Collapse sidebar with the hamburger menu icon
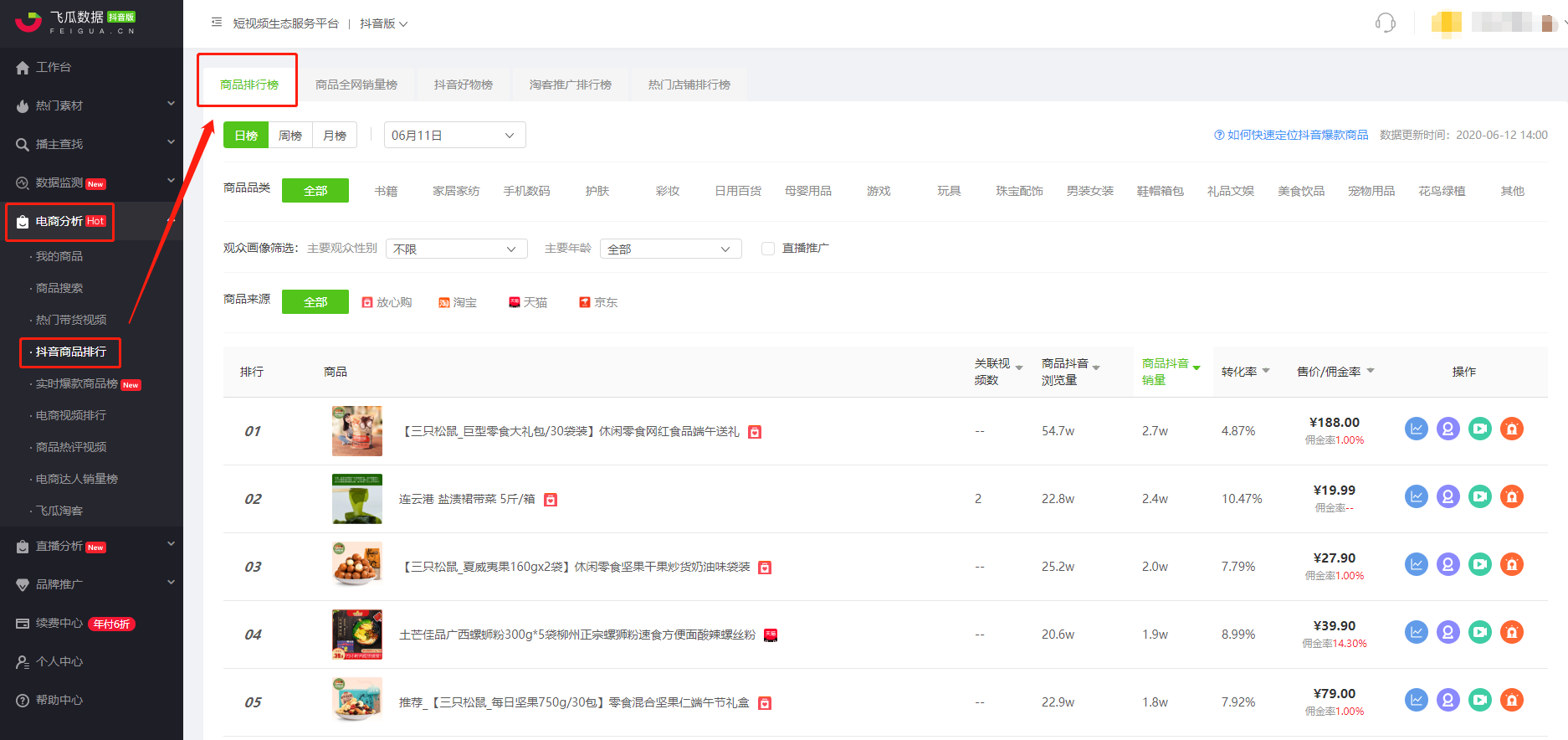 pos(217,23)
